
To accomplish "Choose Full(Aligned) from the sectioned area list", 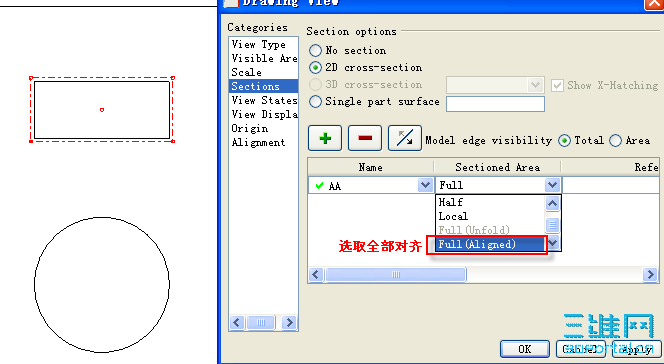I will [x=490, y=244].
